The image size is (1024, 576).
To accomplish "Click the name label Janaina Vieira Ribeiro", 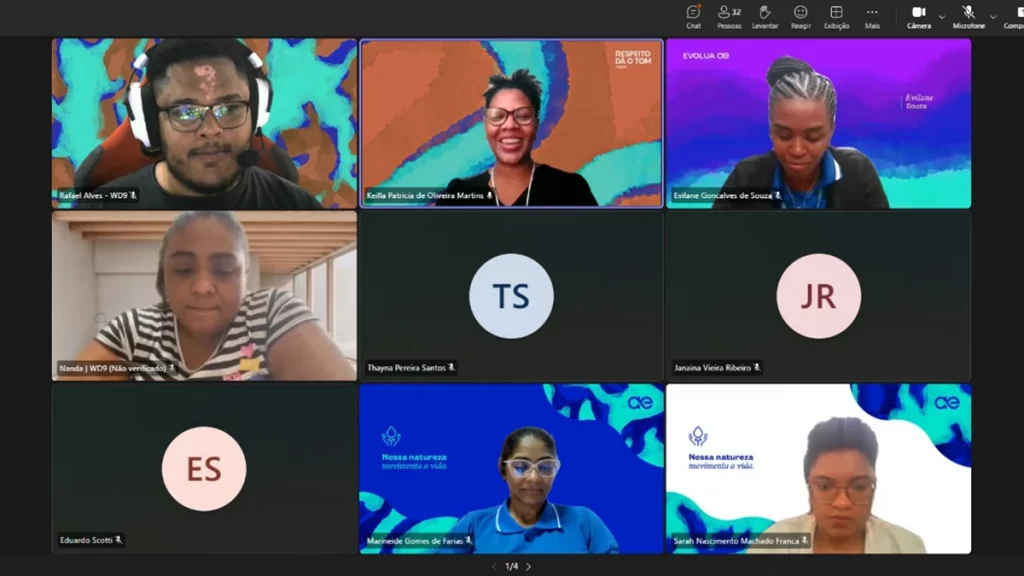I will [712, 368].
